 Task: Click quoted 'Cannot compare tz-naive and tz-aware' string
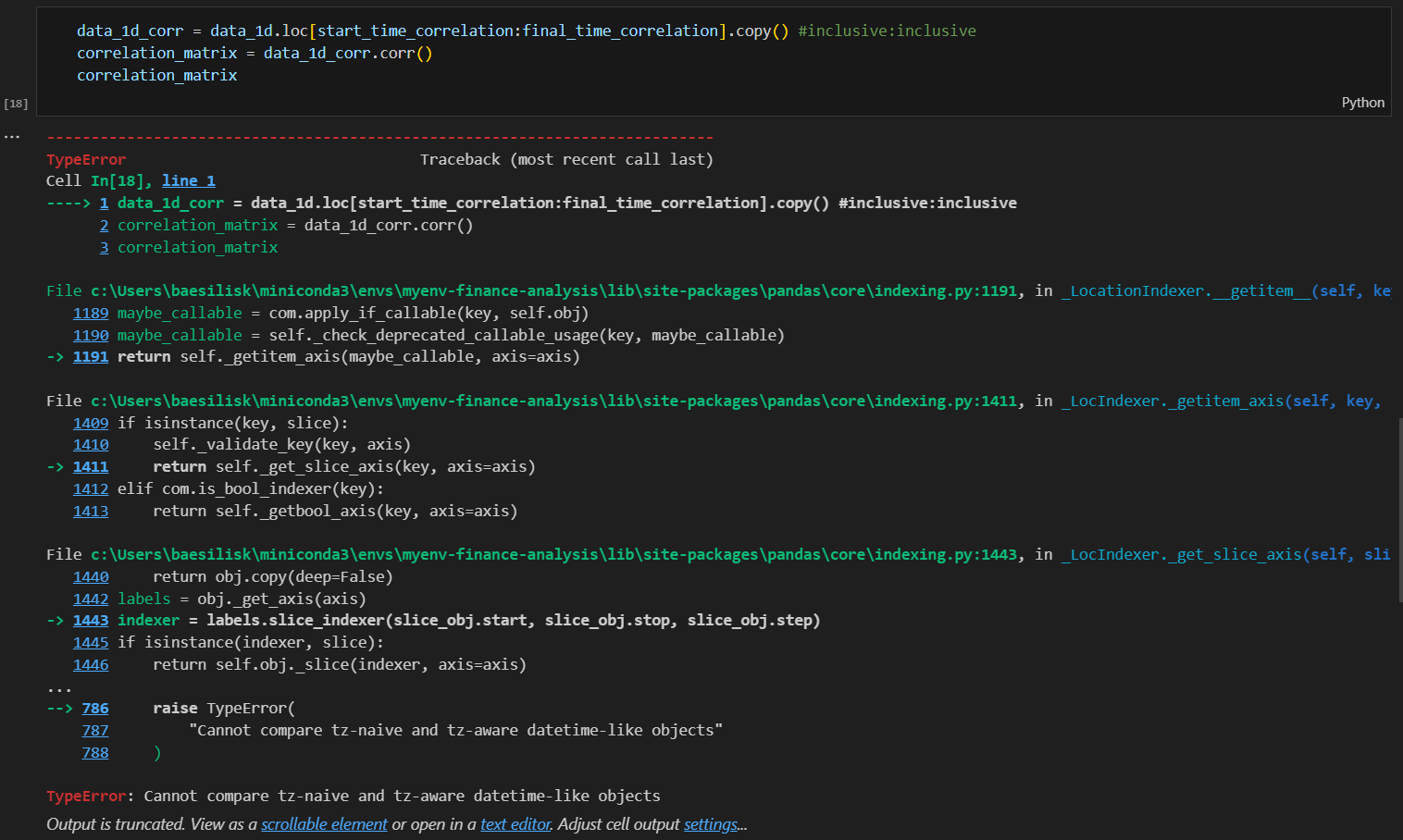pos(456,731)
